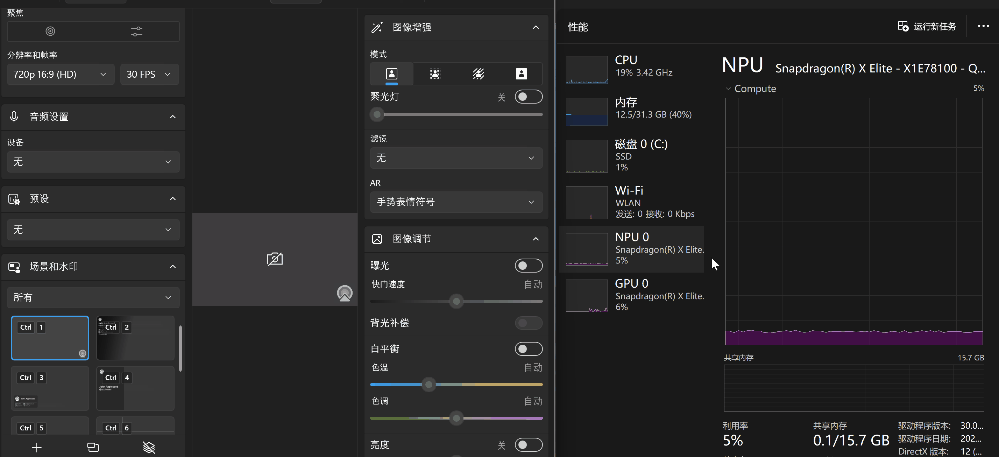Select CPU in the performance list

click(634, 67)
